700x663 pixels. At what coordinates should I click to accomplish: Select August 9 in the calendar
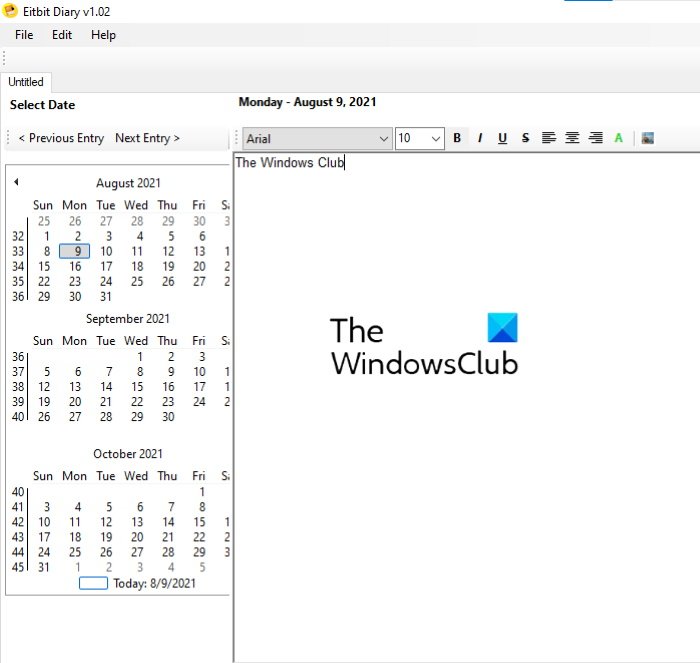point(75,251)
